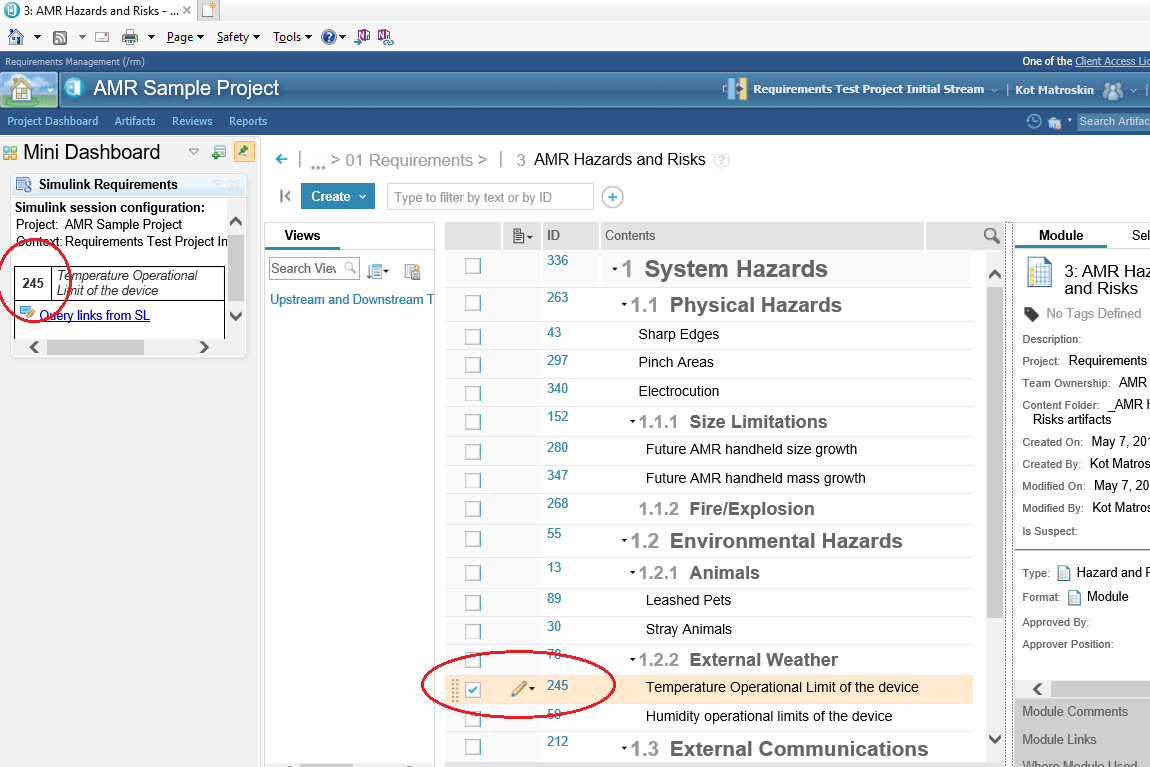
Task: Click the pencil edit icon on row 245
Action: click(519, 688)
